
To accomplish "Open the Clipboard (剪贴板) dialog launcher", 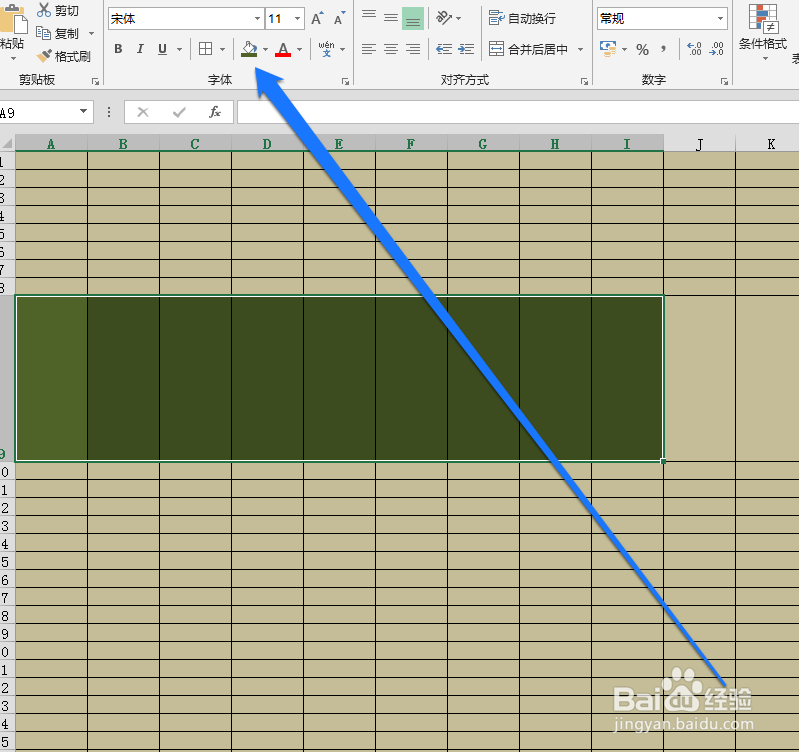I will (x=95, y=82).
